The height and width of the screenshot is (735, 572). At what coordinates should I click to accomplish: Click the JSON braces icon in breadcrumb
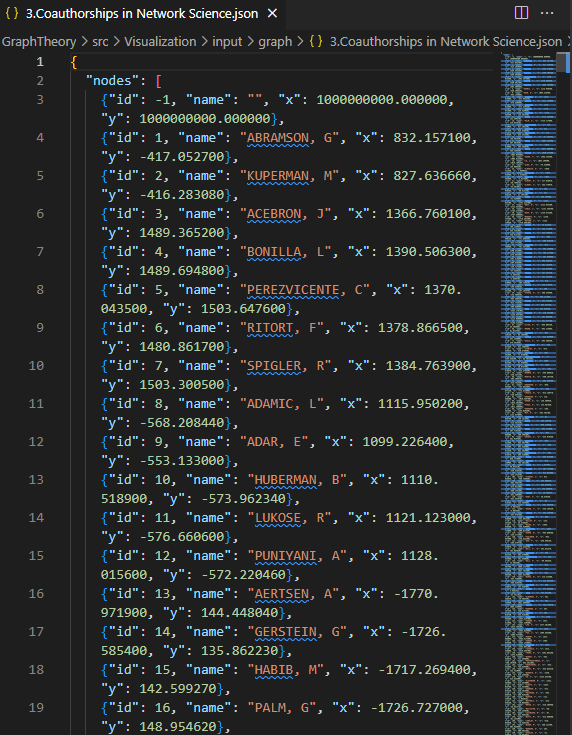316,41
